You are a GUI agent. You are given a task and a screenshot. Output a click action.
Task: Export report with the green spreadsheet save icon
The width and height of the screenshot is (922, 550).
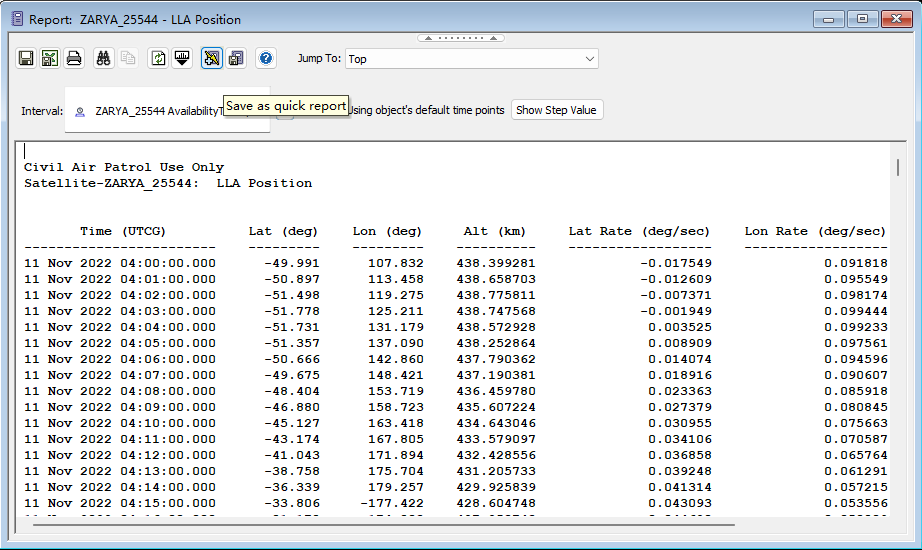pos(50,58)
